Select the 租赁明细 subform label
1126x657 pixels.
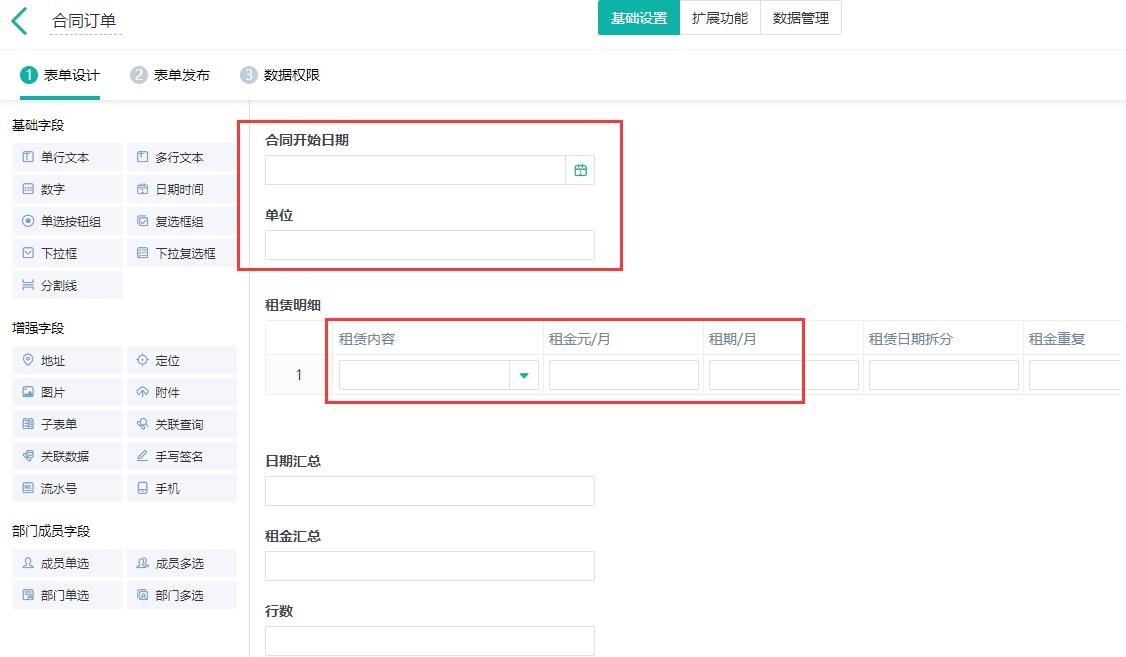coord(293,305)
